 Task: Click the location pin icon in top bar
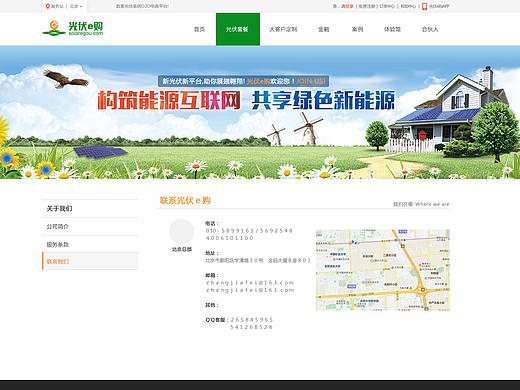(48, 6)
